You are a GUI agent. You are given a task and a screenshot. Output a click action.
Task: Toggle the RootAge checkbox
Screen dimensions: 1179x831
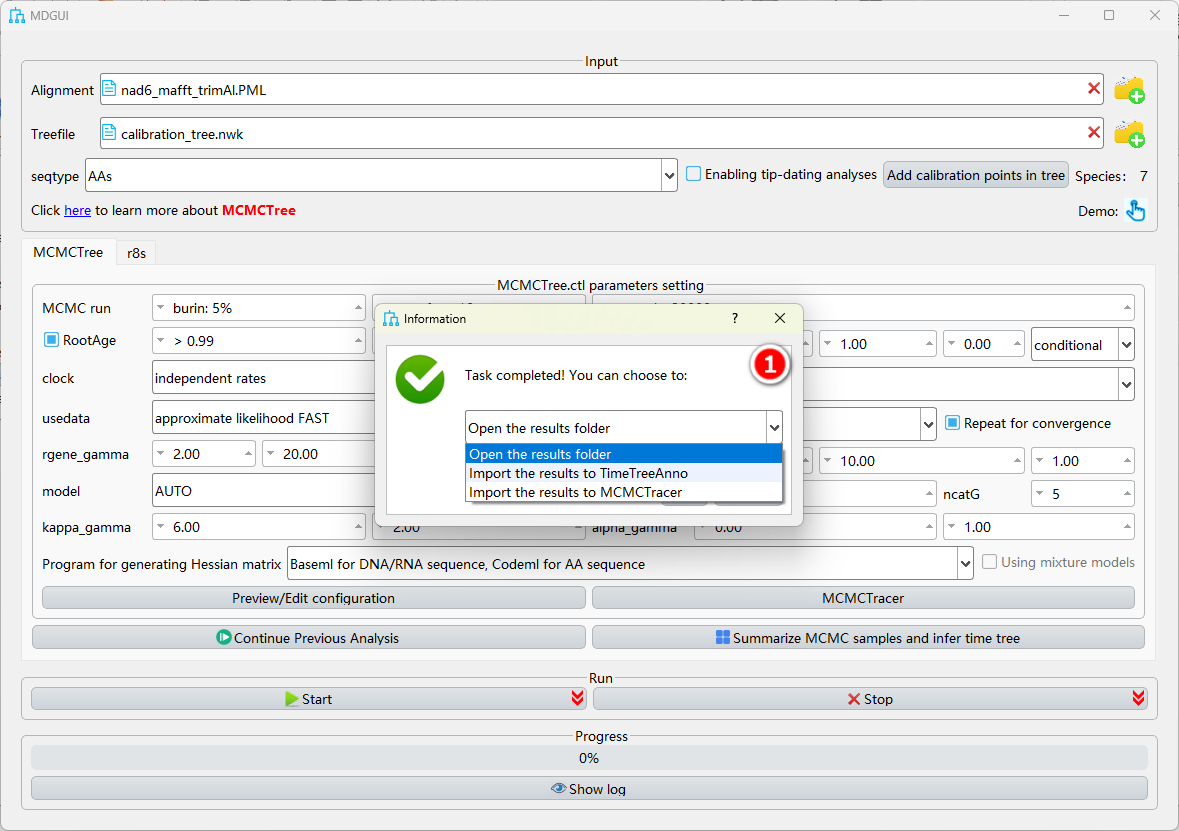[52, 340]
